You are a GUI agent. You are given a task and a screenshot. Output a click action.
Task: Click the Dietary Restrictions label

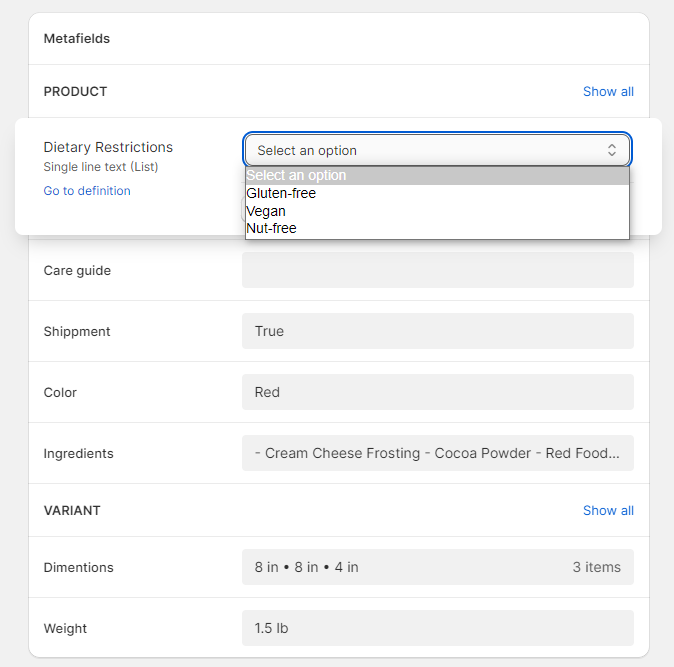[x=108, y=147]
